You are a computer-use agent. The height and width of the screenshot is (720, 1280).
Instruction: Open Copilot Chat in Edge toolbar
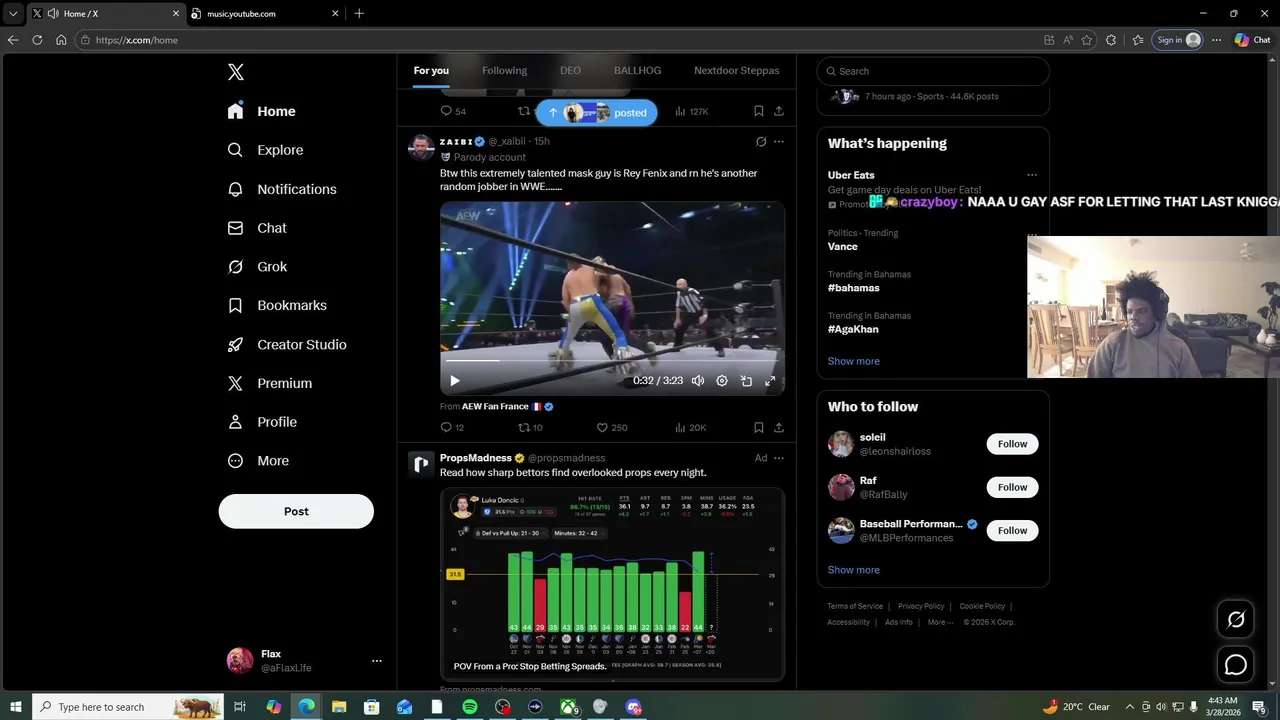1253,40
